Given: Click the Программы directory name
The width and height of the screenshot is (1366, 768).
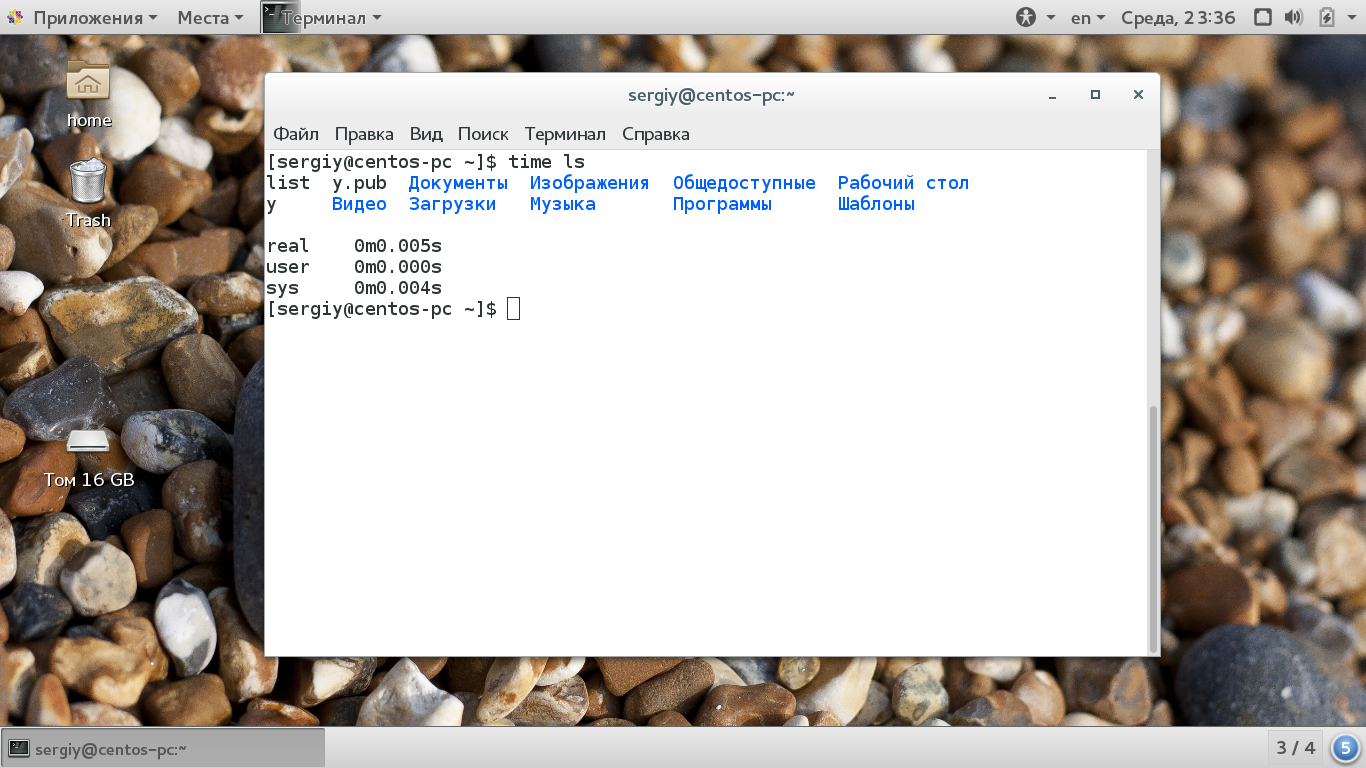Looking at the screenshot, I should pyautogui.click(x=722, y=204).
